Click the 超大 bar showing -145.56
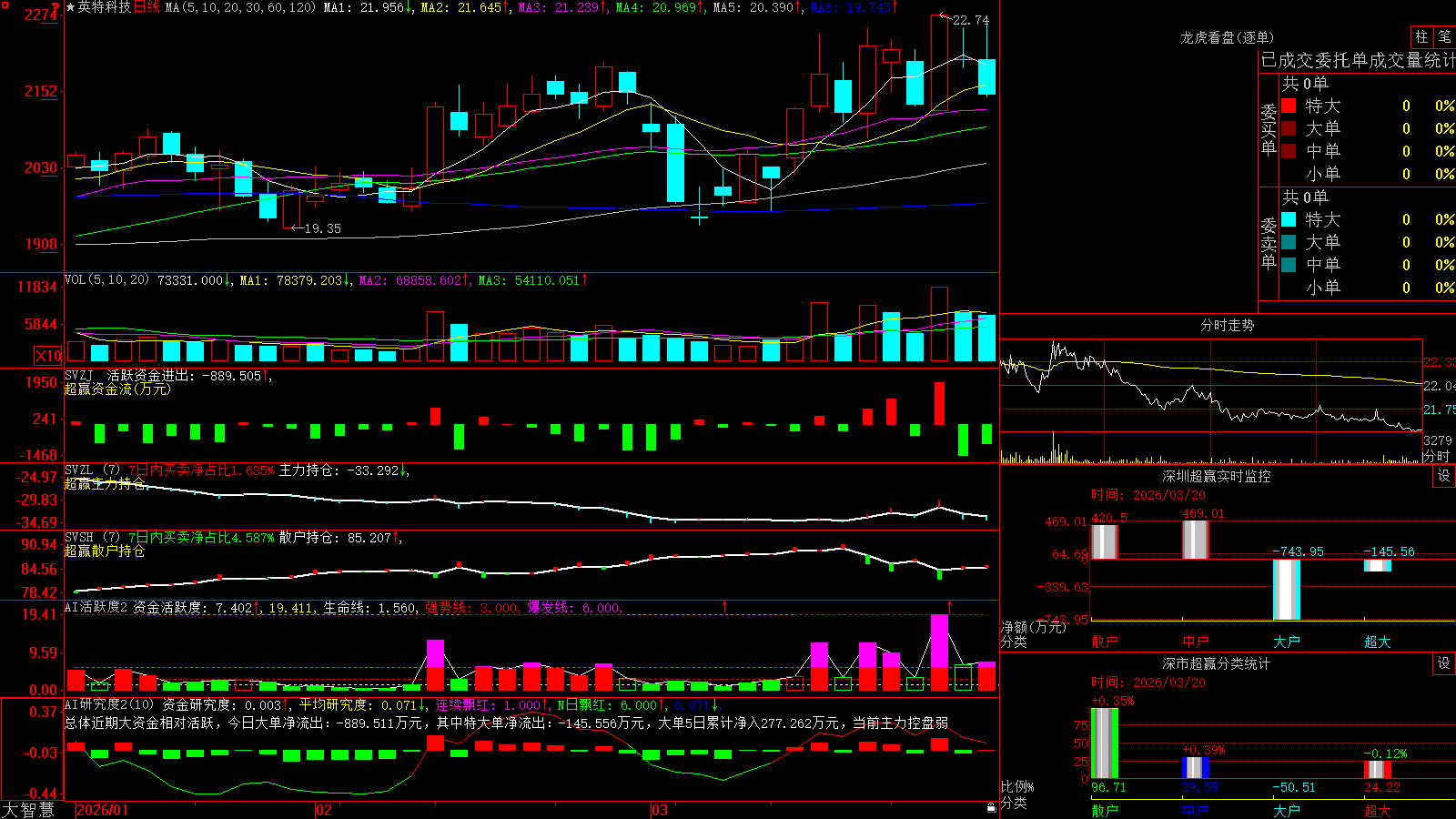 tap(1377, 565)
